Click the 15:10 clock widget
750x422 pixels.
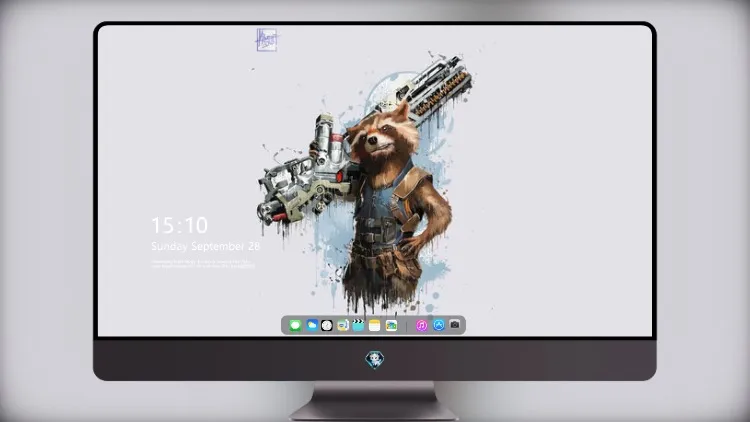(179, 225)
